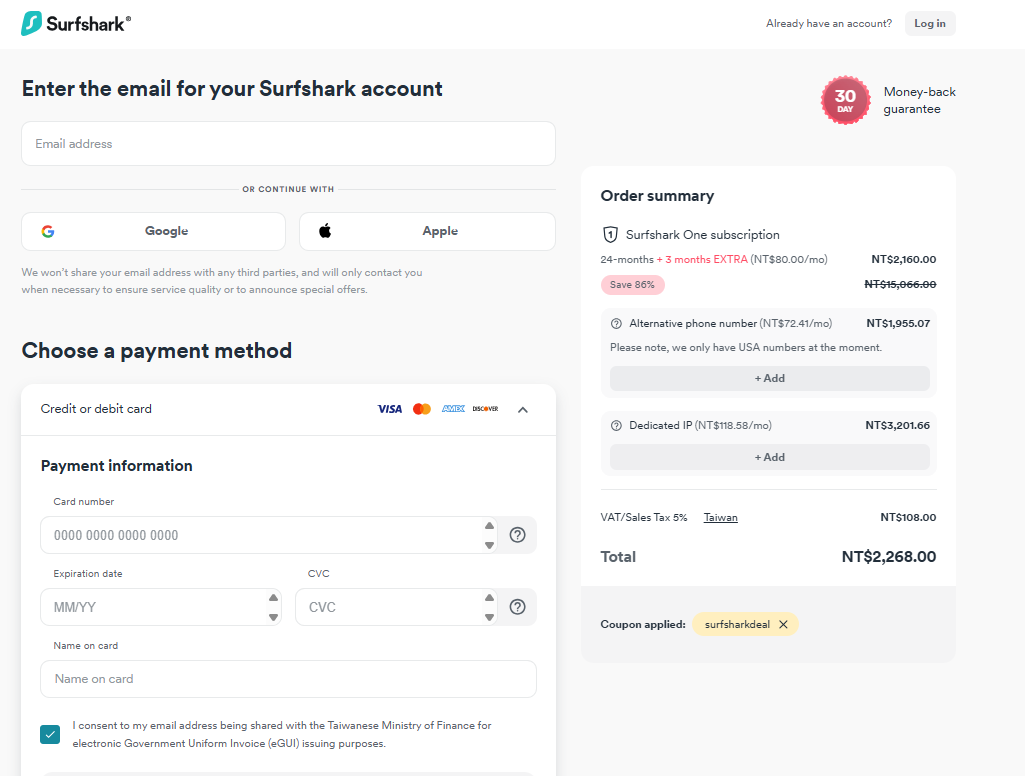This screenshot has width=1025, height=776.
Task: Focus the Name on card input
Action: 288,679
